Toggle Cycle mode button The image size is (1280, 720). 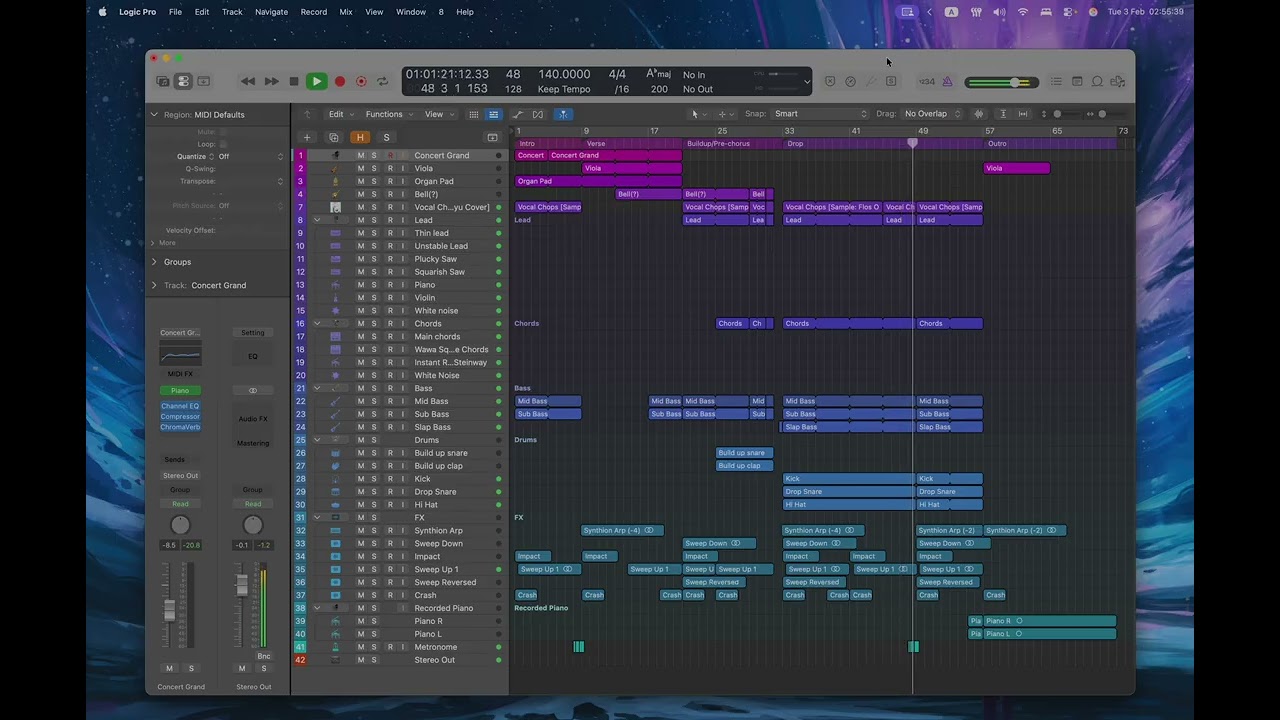[x=382, y=81]
